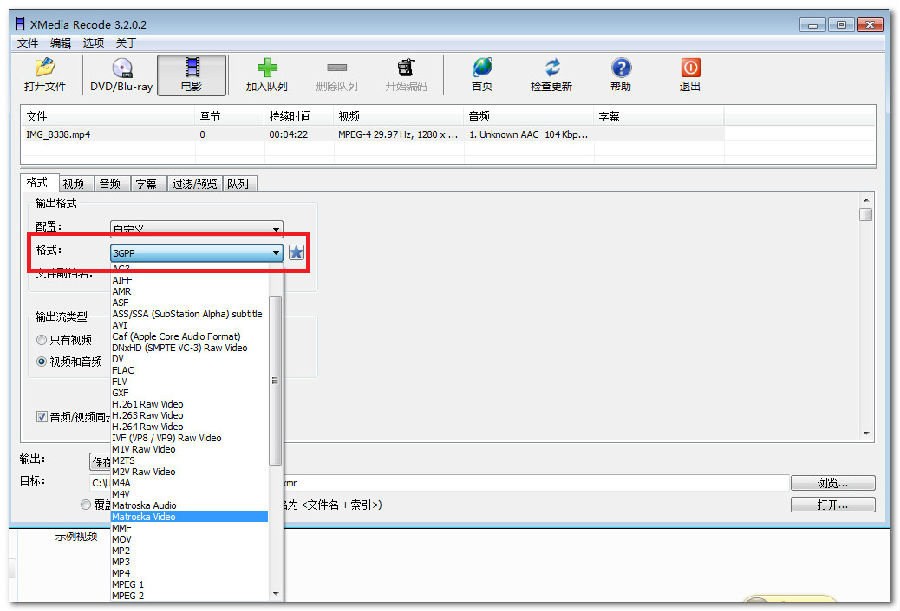
Task: Open the help question mark icon
Action: click(x=620, y=75)
